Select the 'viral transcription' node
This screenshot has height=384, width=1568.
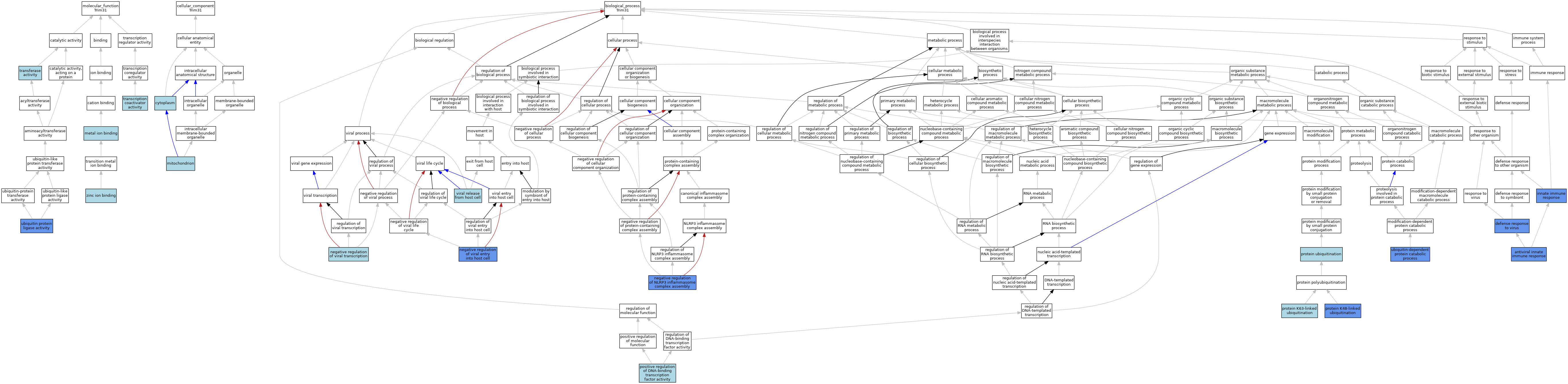pos(320,196)
